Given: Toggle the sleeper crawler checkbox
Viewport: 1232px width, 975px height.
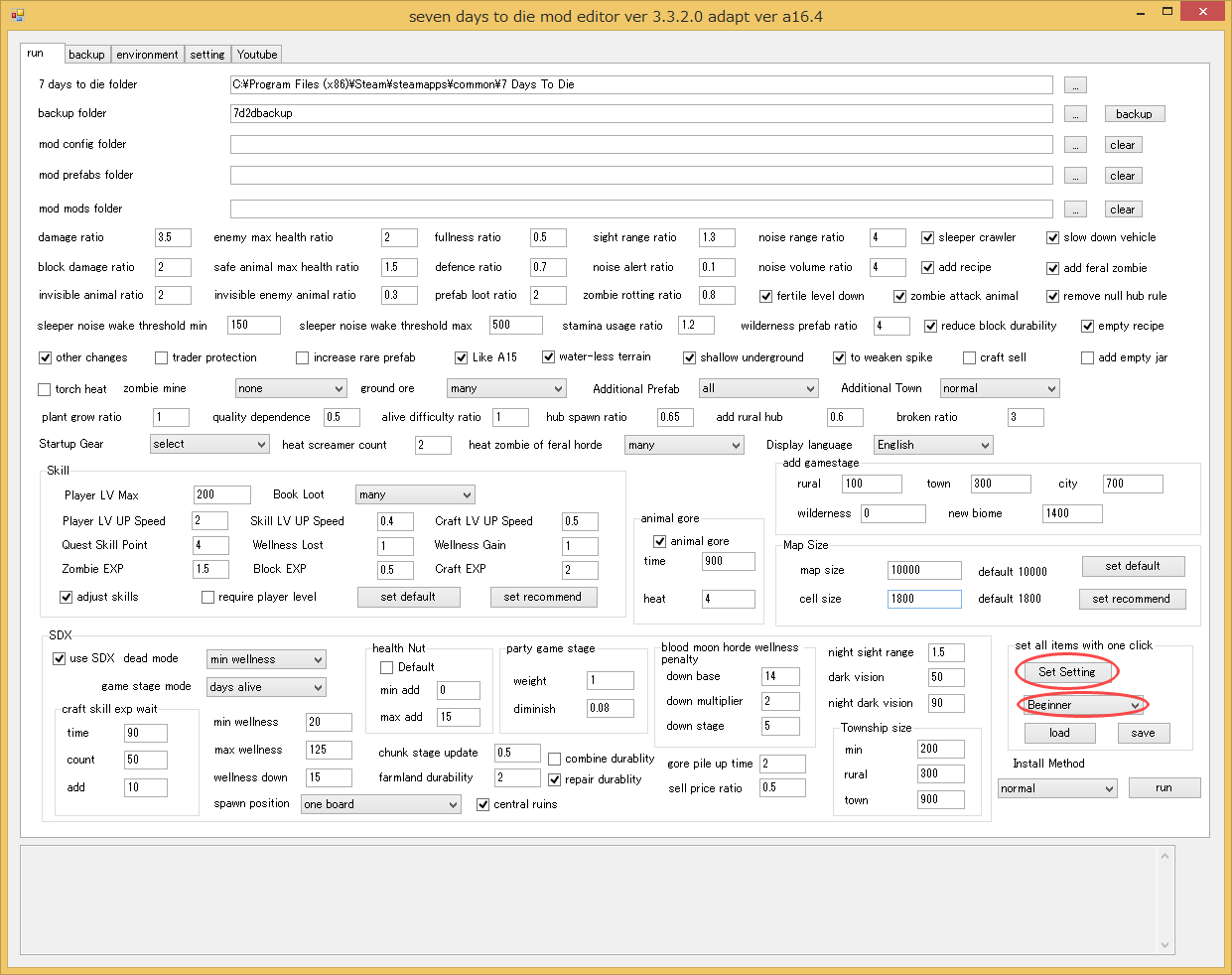Looking at the screenshot, I should pyautogui.click(x=927, y=238).
